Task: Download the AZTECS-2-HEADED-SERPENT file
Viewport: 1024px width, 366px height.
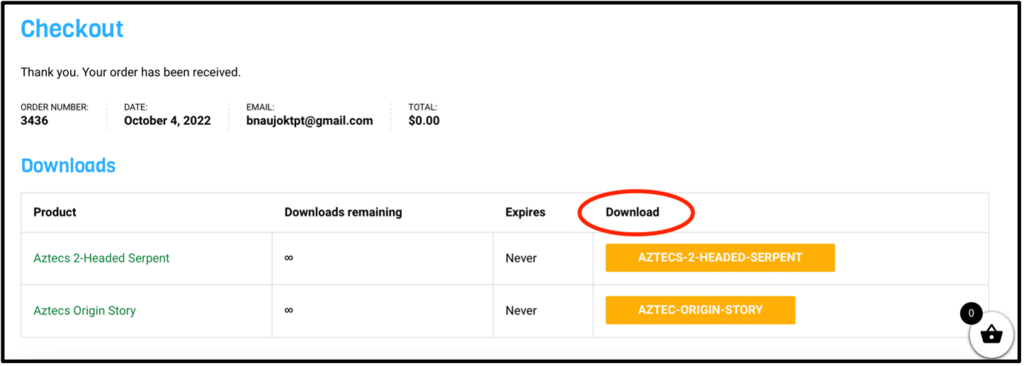Action: pyautogui.click(x=720, y=258)
